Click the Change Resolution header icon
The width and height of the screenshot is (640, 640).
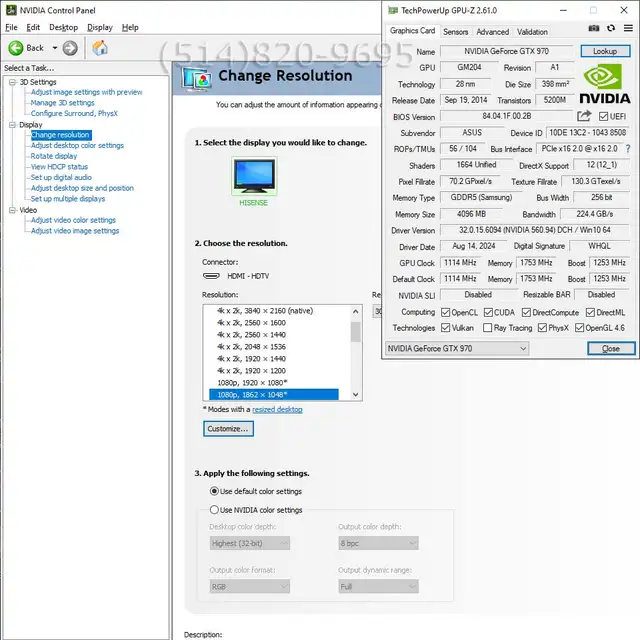[197, 78]
